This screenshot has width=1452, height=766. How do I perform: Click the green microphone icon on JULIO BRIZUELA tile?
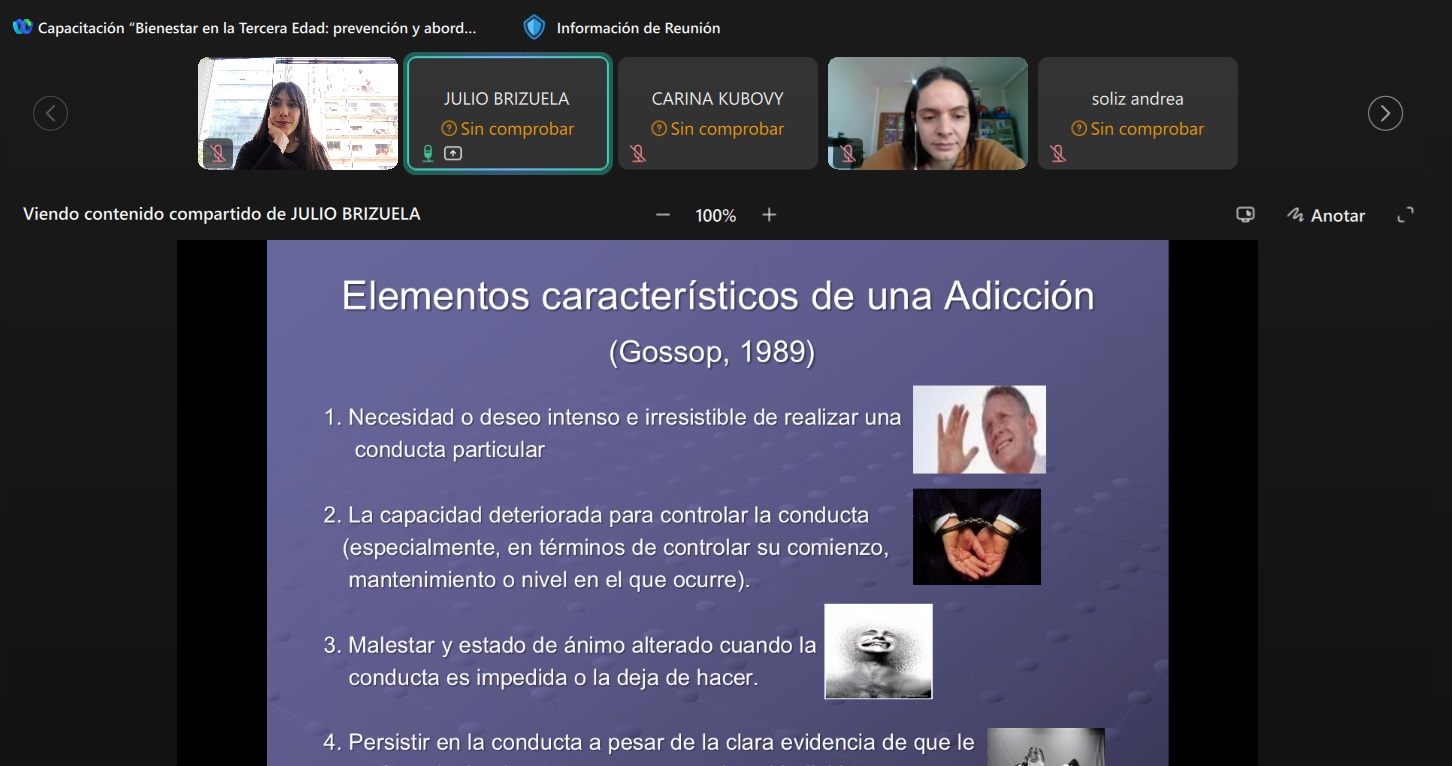pyautogui.click(x=428, y=154)
